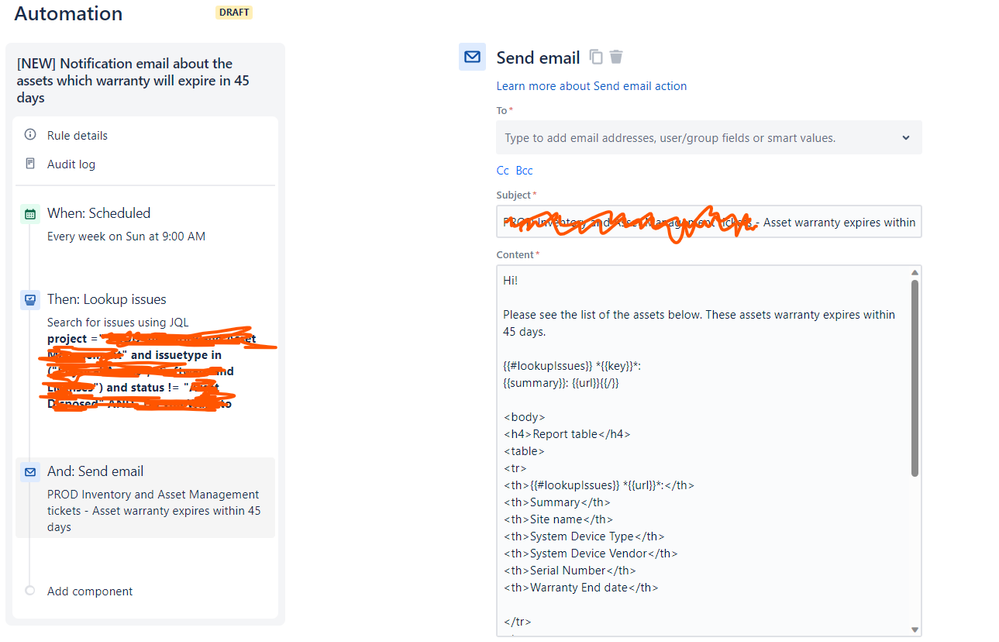
Task: Click the envelope icon beside Send email heading
Action: [x=472, y=56]
